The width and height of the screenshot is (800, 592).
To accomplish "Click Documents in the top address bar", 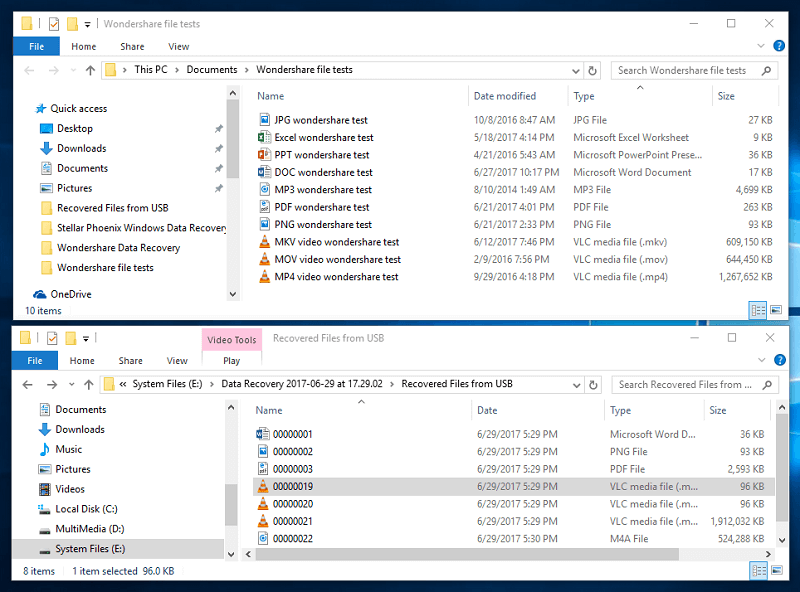I will [212, 70].
